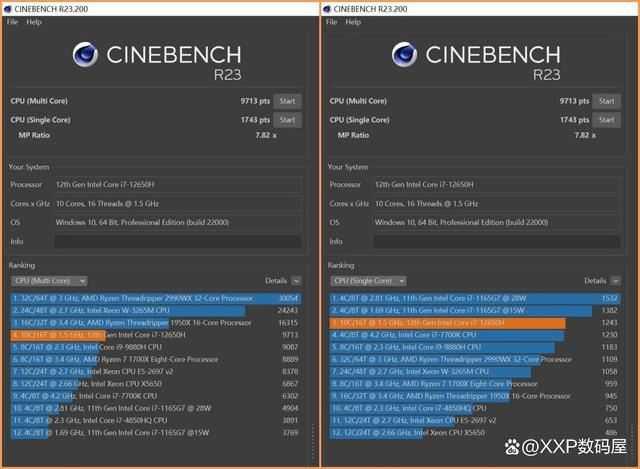Start CPU Single Core test in left window
This screenshot has height=469, width=640.
click(x=287, y=120)
